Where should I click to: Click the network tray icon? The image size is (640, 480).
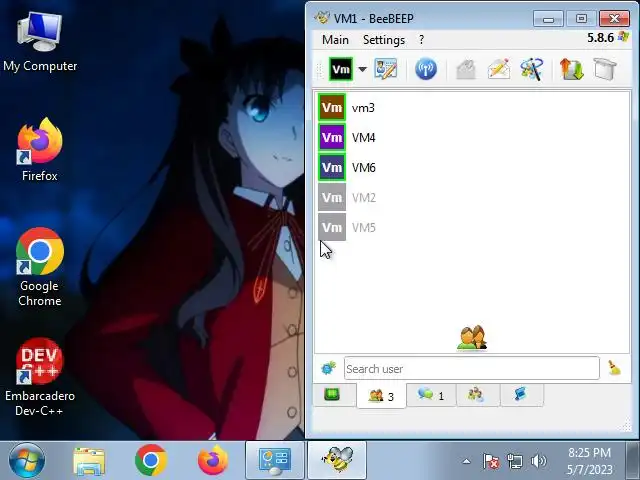[x=515, y=462]
